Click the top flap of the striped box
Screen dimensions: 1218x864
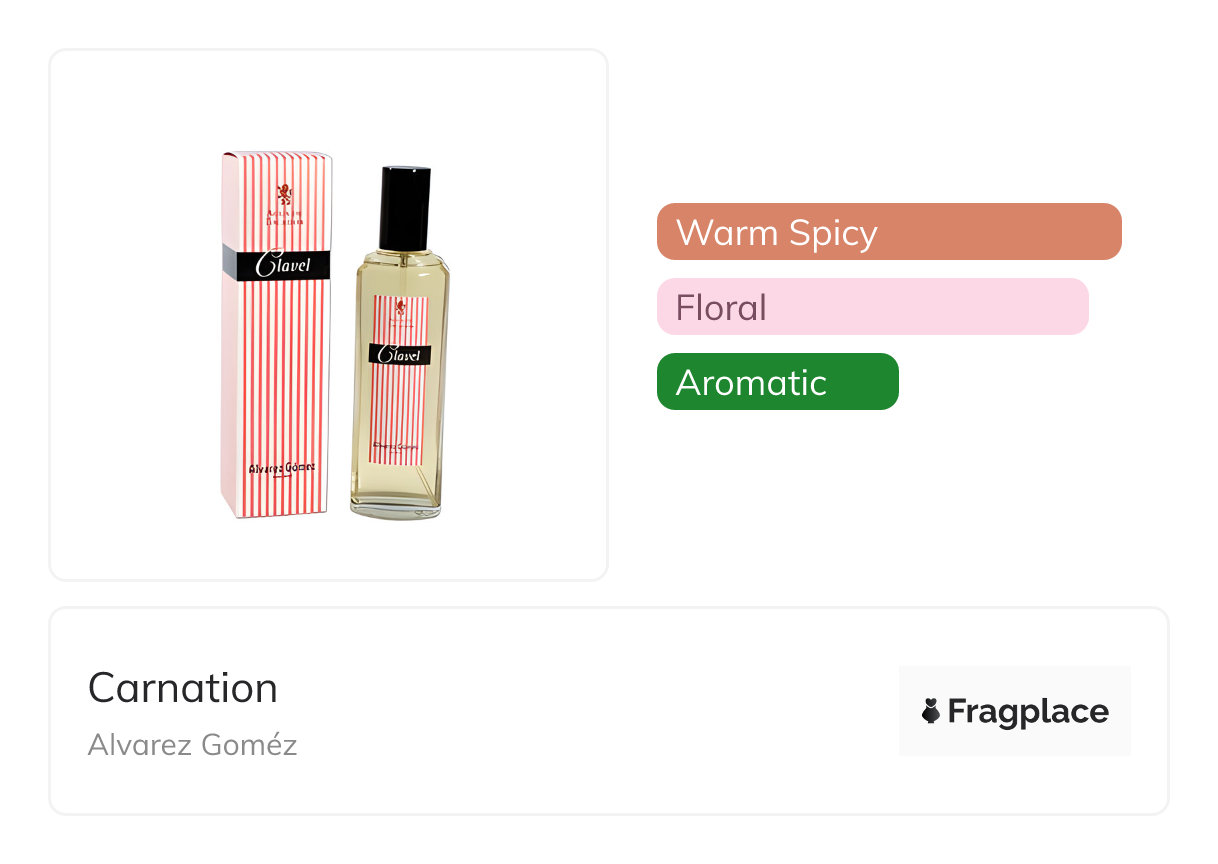point(277,155)
